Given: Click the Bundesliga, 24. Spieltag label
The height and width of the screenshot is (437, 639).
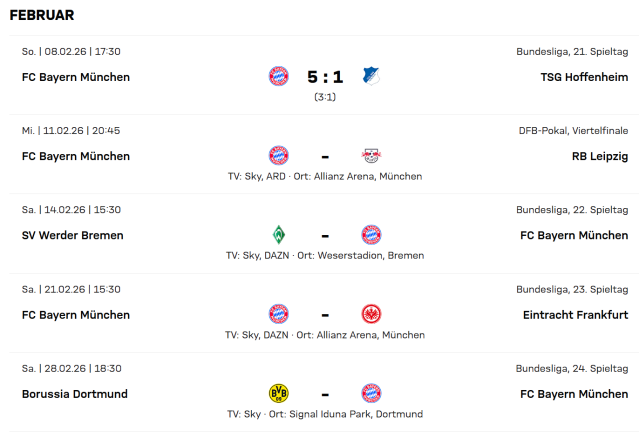Looking at the screenshot, I should [x=572, y=368].
